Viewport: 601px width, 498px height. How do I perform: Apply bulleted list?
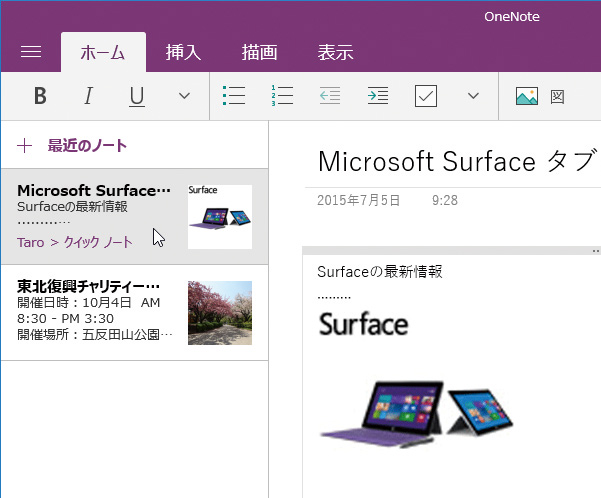(234, 95)
